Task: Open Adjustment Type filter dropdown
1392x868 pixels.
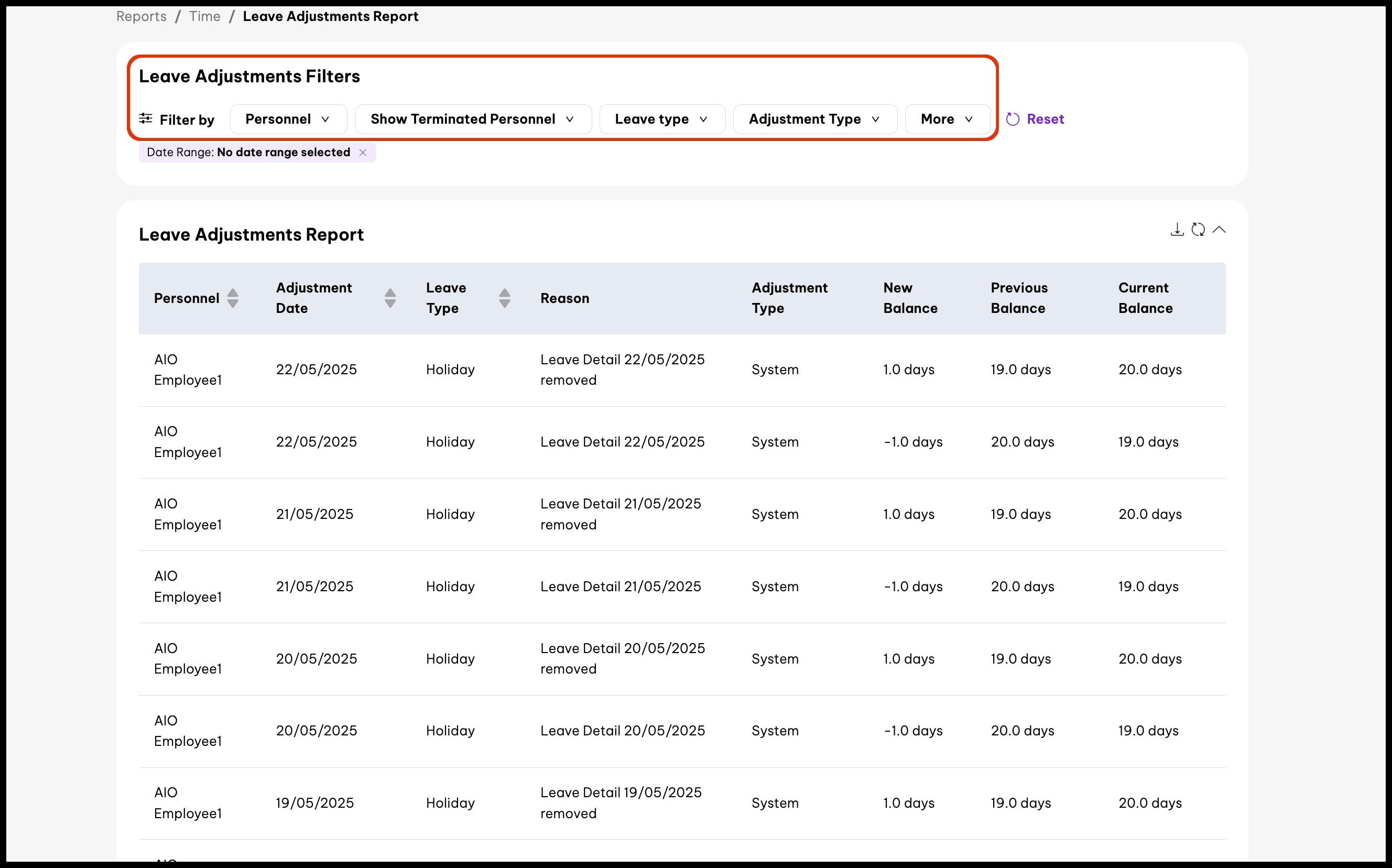Action: 814,119
